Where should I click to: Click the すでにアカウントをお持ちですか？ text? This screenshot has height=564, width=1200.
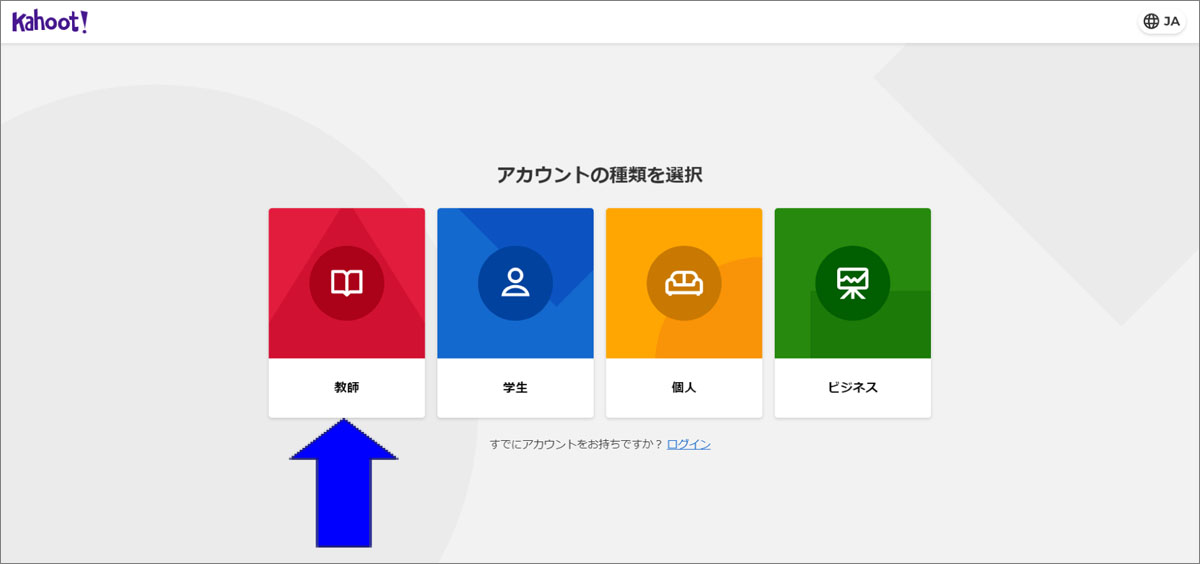click(x=577, y=444)
